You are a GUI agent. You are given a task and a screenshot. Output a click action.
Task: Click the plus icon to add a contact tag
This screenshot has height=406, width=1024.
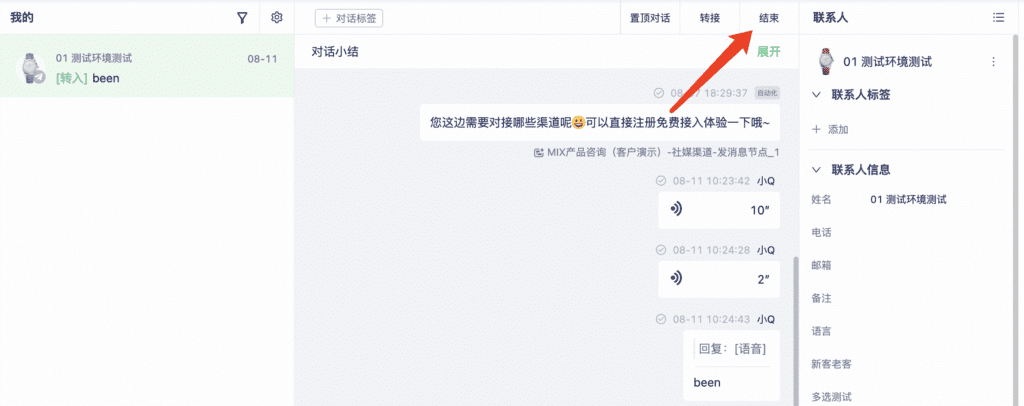pos(816,129)
